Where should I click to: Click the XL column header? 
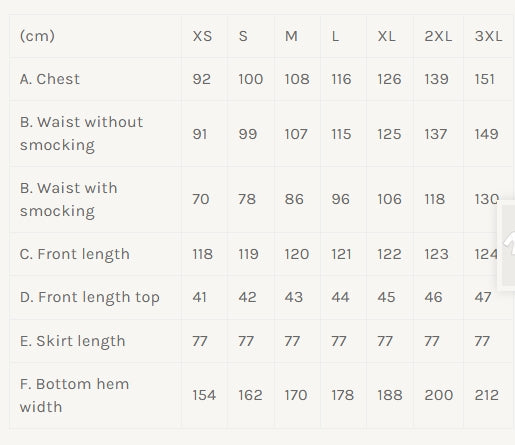[386, 36]
